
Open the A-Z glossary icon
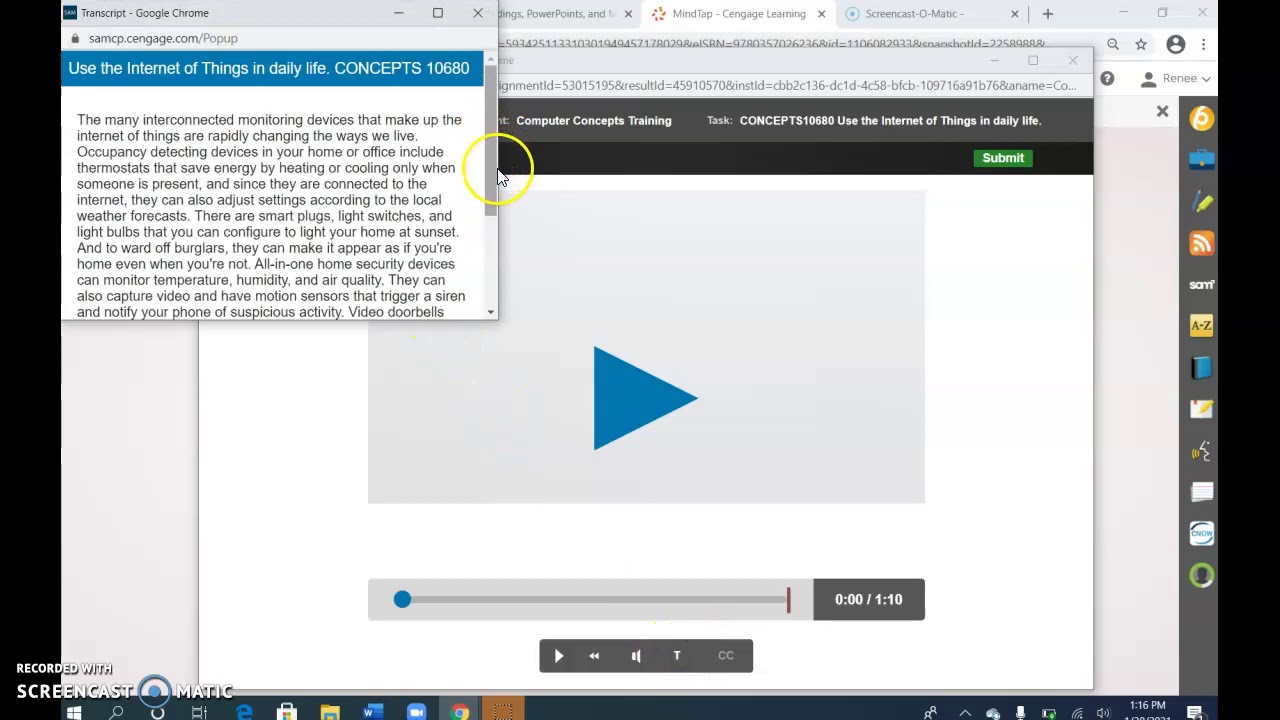(x=1201, y=326)
